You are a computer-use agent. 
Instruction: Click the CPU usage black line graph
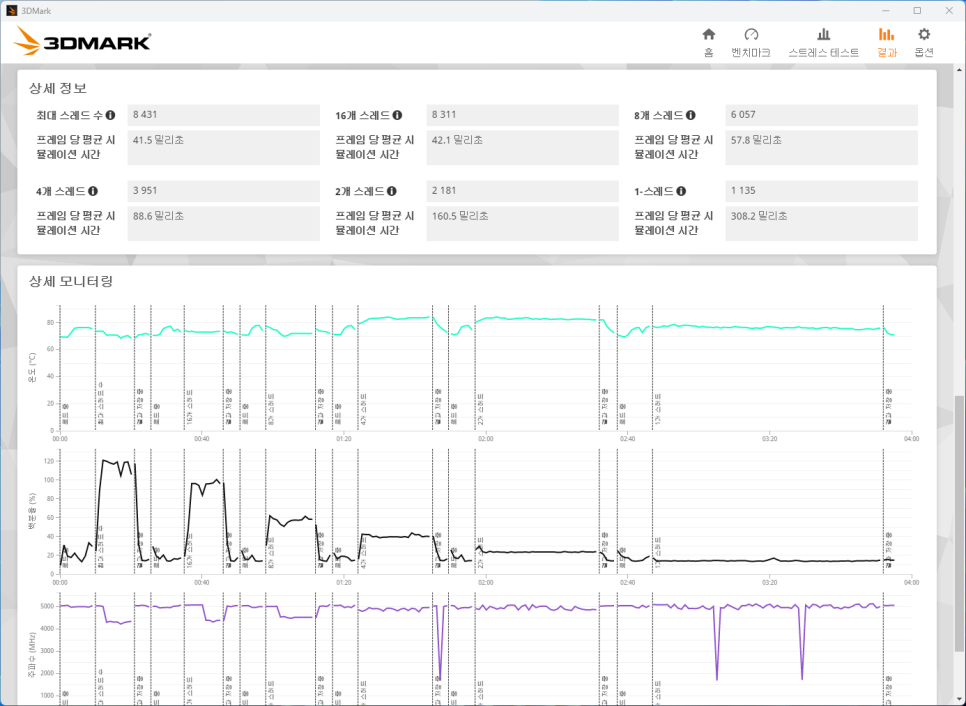pyautogui.click(x=540, y=551)
